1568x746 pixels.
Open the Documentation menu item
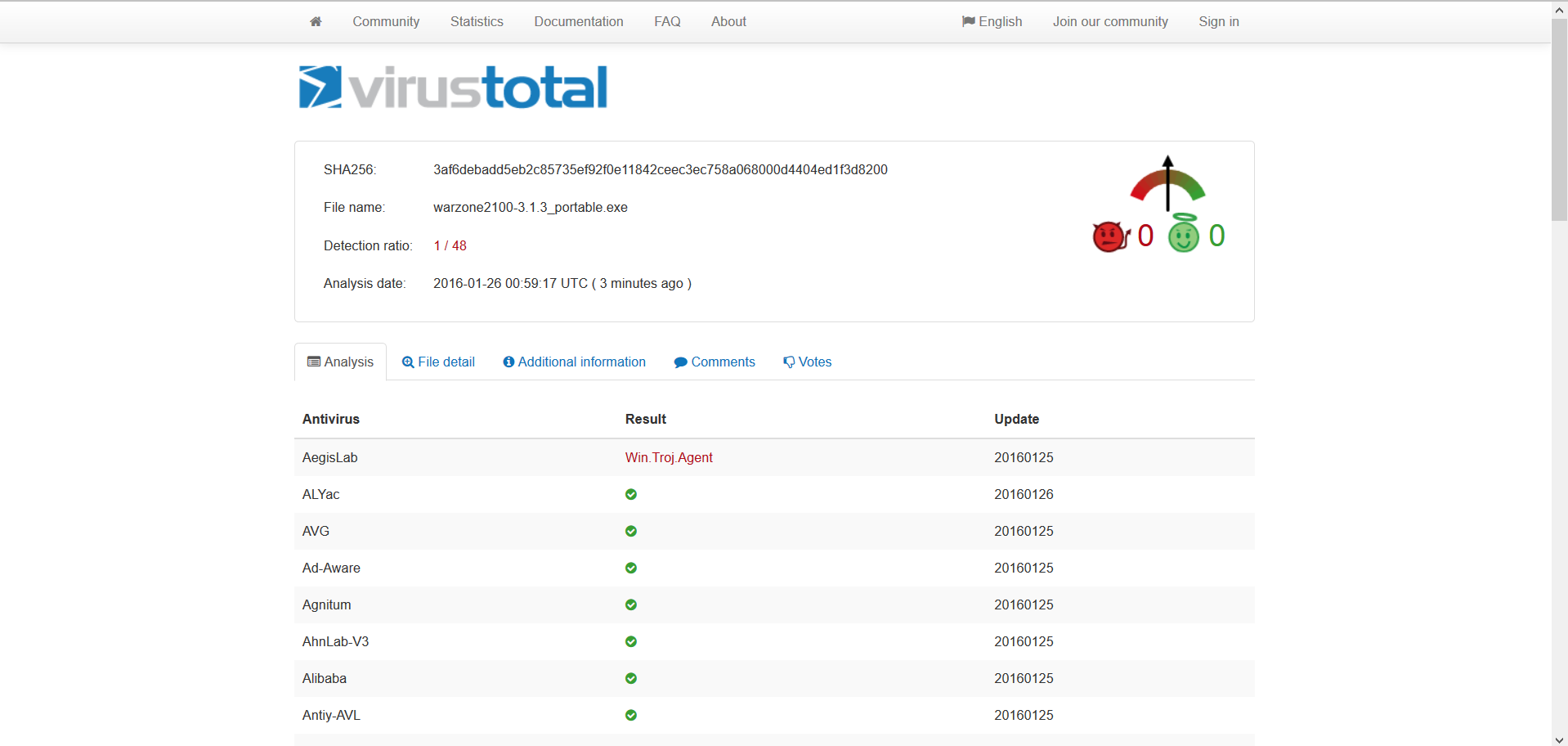(579, 21)
